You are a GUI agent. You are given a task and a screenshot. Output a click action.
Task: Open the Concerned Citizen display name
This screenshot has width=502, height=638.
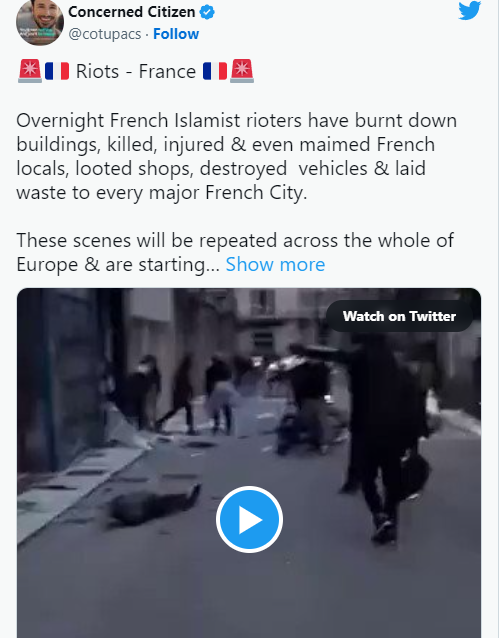pyautogui.click(x=131, y=12)
